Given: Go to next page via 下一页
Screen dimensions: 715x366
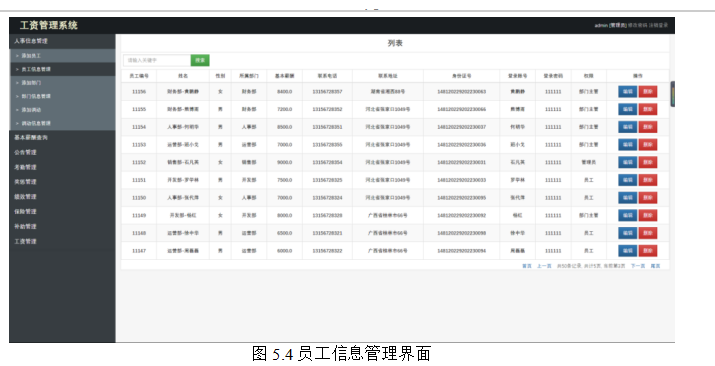Looking at the screenshot, I should (638, 266).
